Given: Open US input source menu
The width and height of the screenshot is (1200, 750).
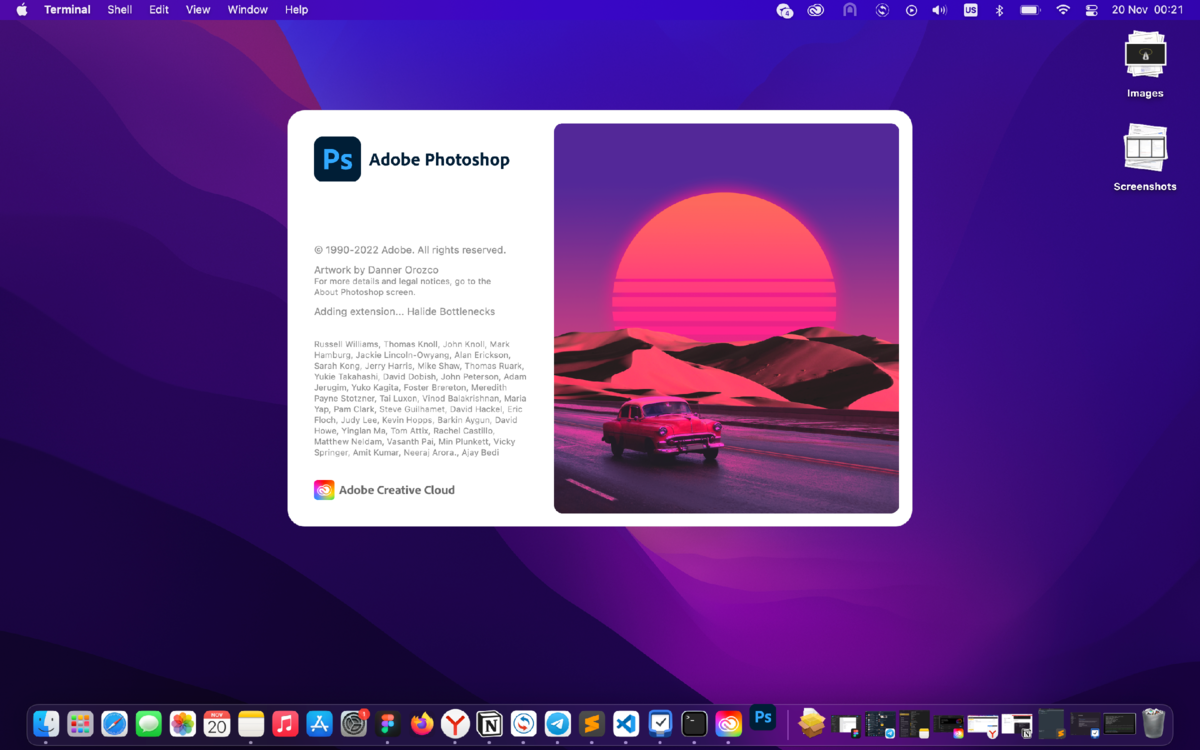Looking at the screenshot, I should tap(970, 10).
